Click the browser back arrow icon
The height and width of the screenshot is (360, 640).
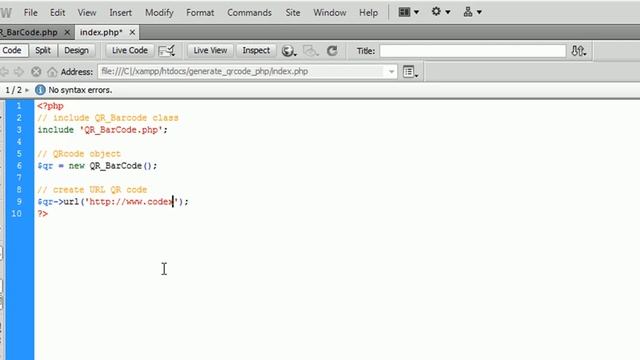(4, 72)
